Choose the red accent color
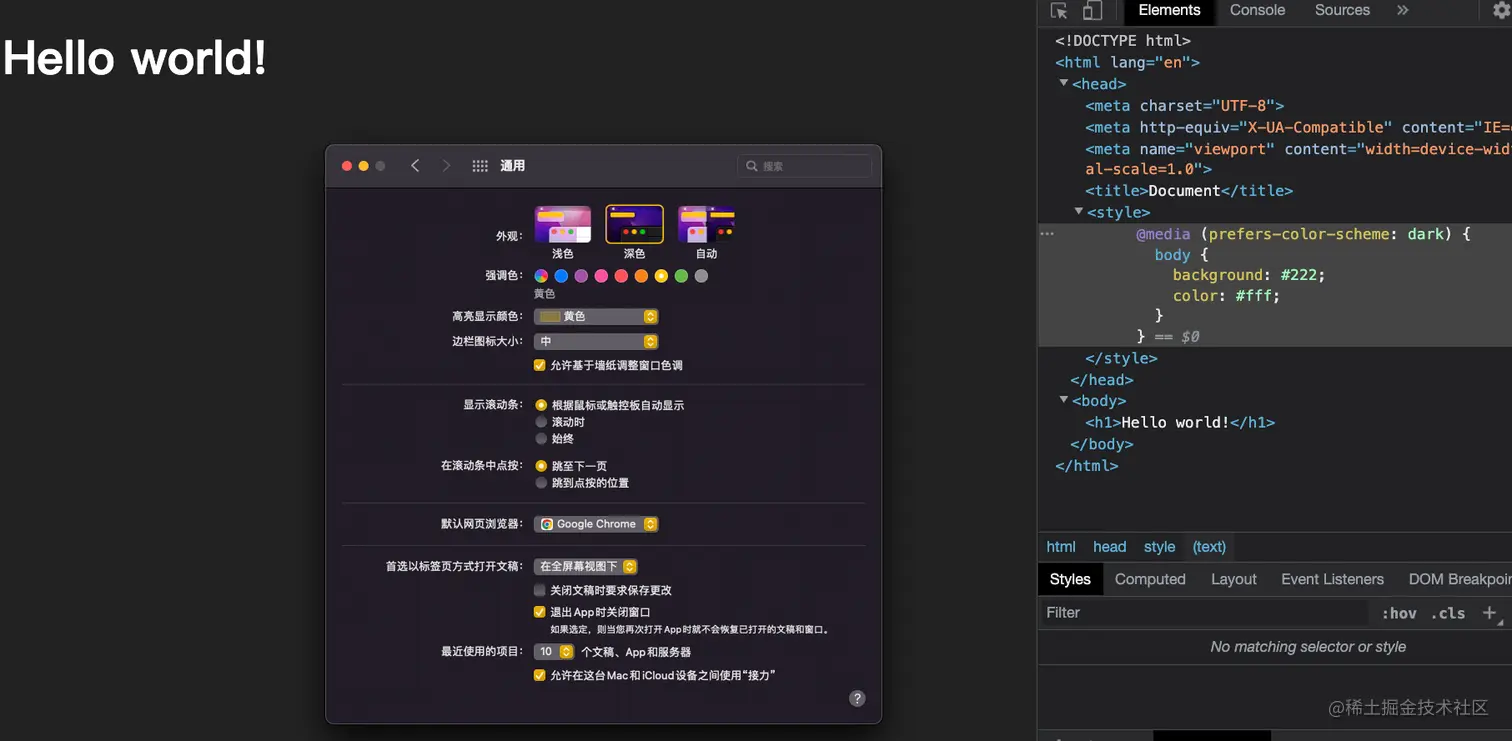Viewport: 1512px width, 741px height. tap(621, 276)
